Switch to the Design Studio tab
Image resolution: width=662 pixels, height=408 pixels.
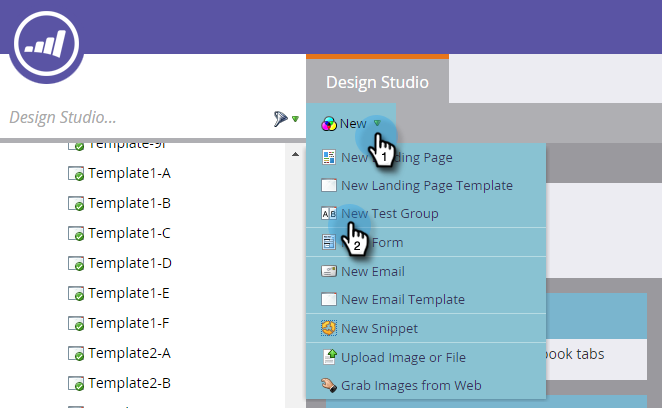point(377,82)
